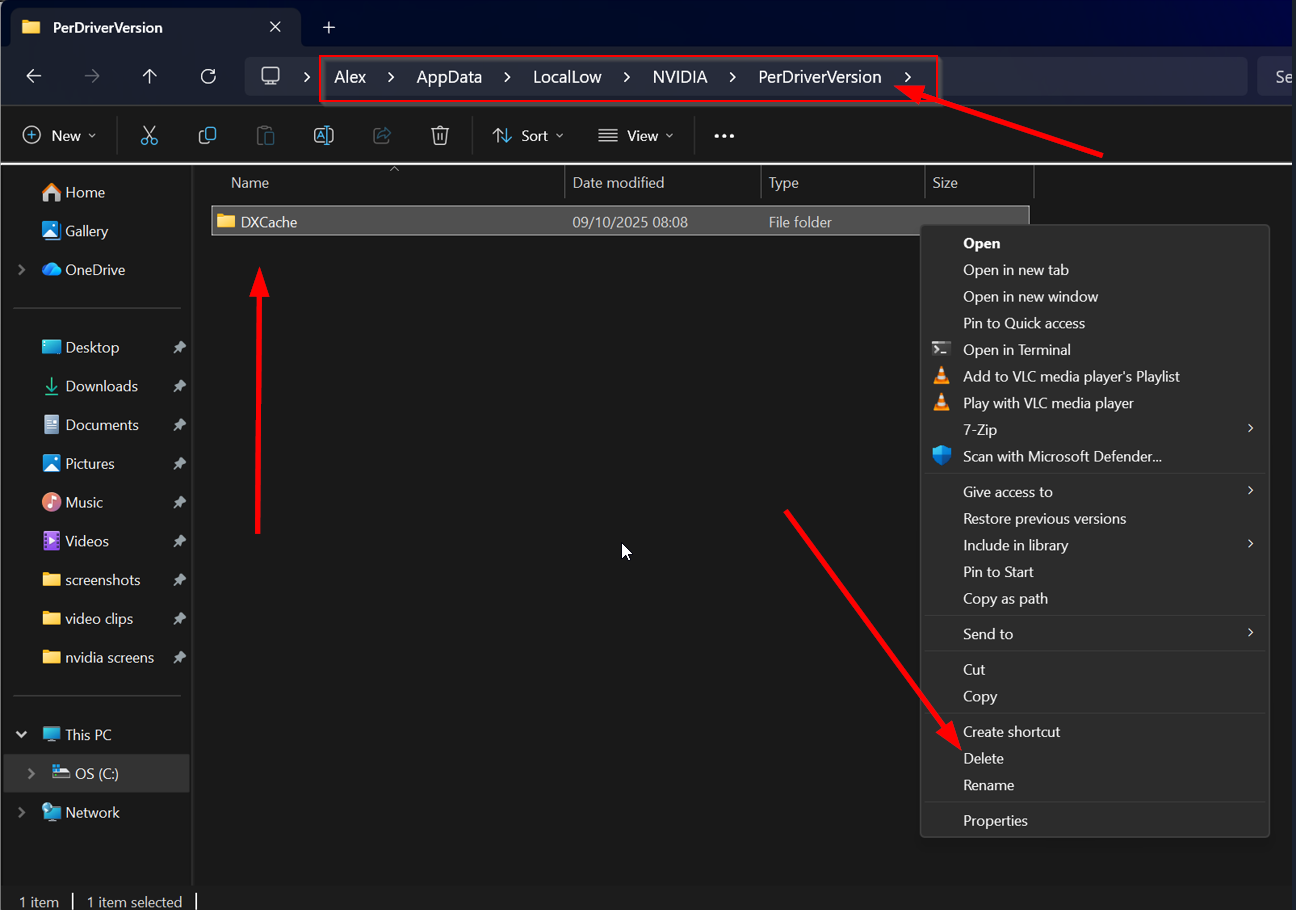The image size is (1296, 910).
Task: Open the Sort dropdown
Action: coord(528,136)
